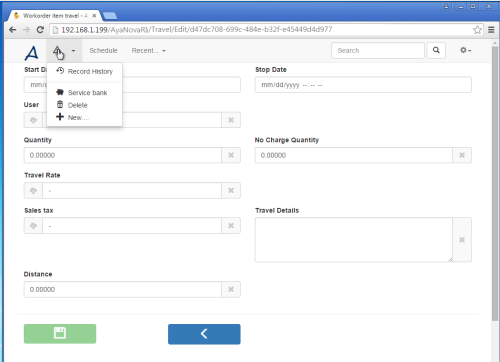Viewport: 500px width, 362px height.
Task: Reload the current page
Action: pos(40,30)
